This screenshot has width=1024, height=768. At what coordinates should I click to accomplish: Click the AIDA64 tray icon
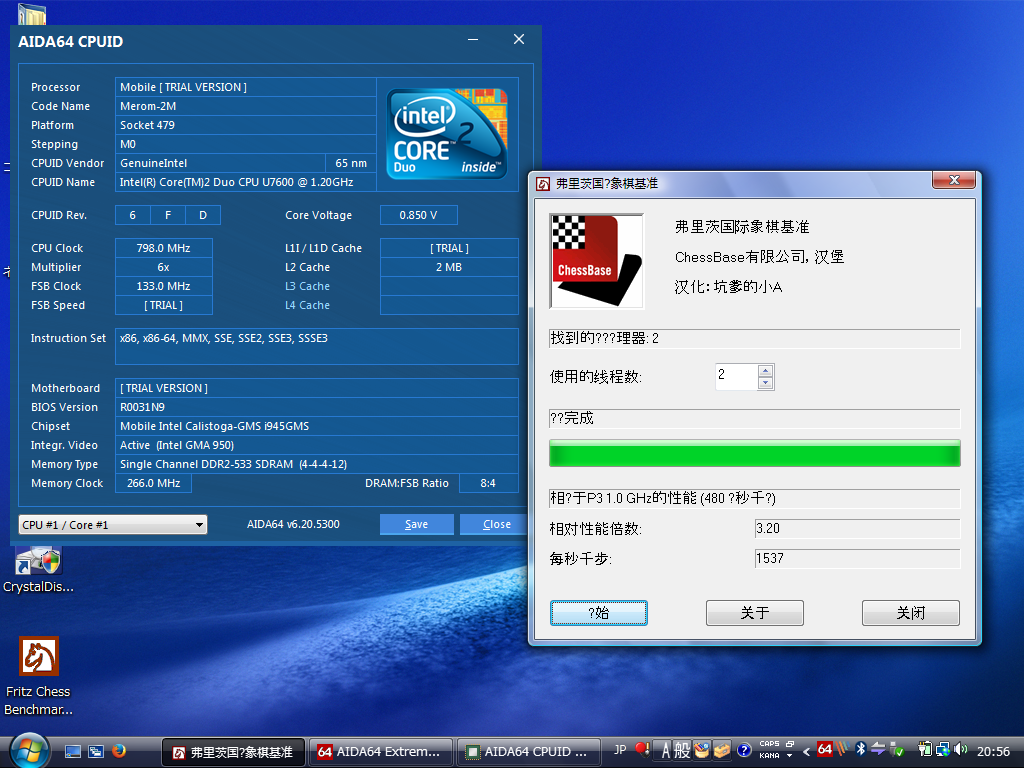(x=825, y=750)
